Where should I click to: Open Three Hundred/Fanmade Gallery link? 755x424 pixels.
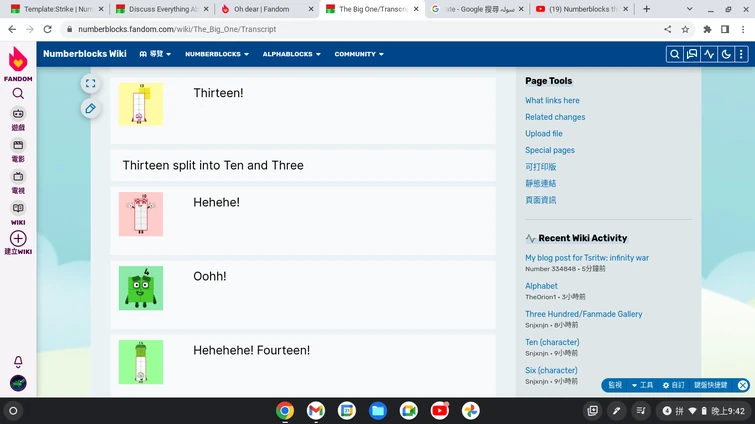(584, 314)
